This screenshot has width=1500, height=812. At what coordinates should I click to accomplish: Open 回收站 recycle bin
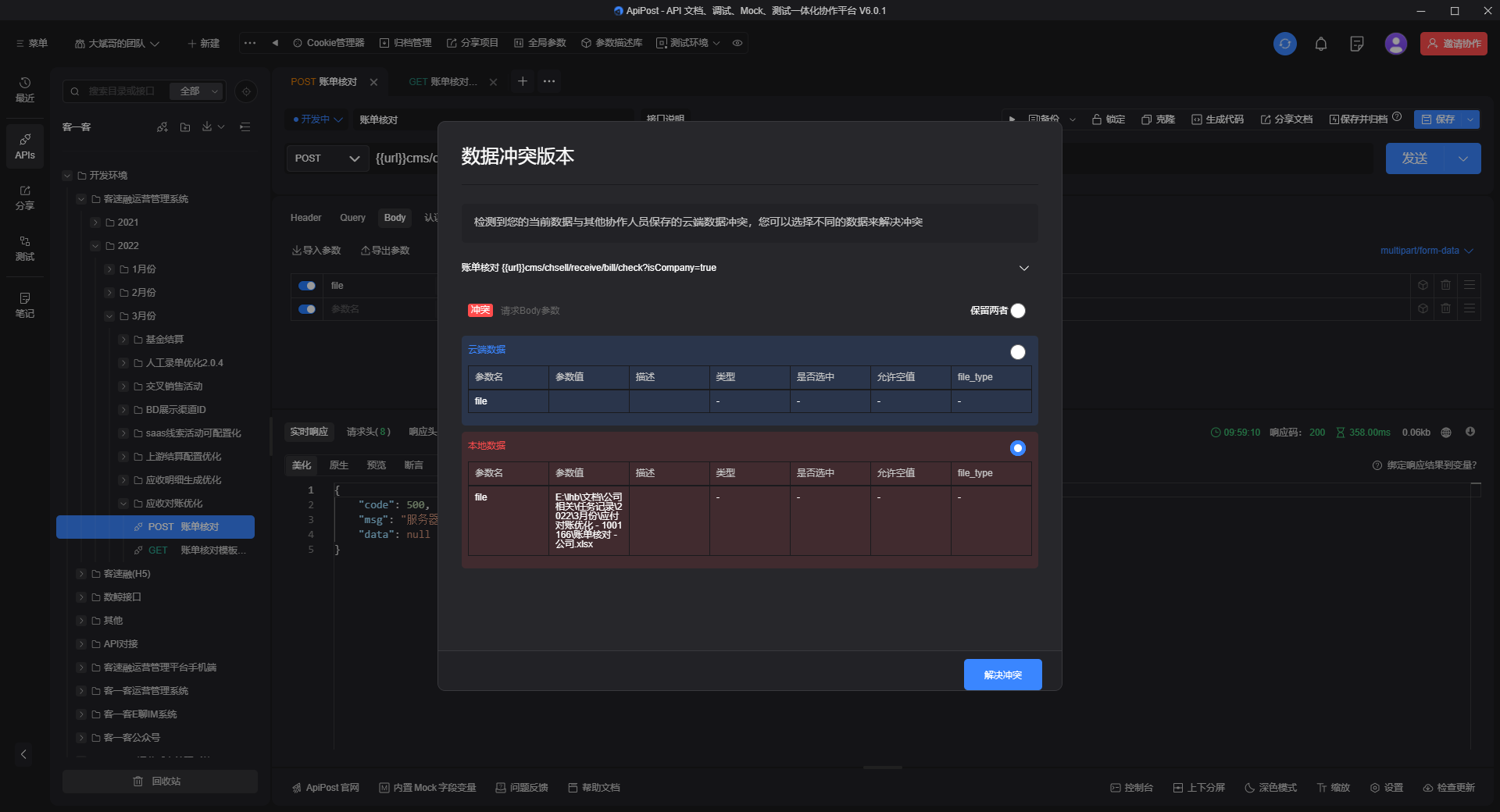[160, 782]
